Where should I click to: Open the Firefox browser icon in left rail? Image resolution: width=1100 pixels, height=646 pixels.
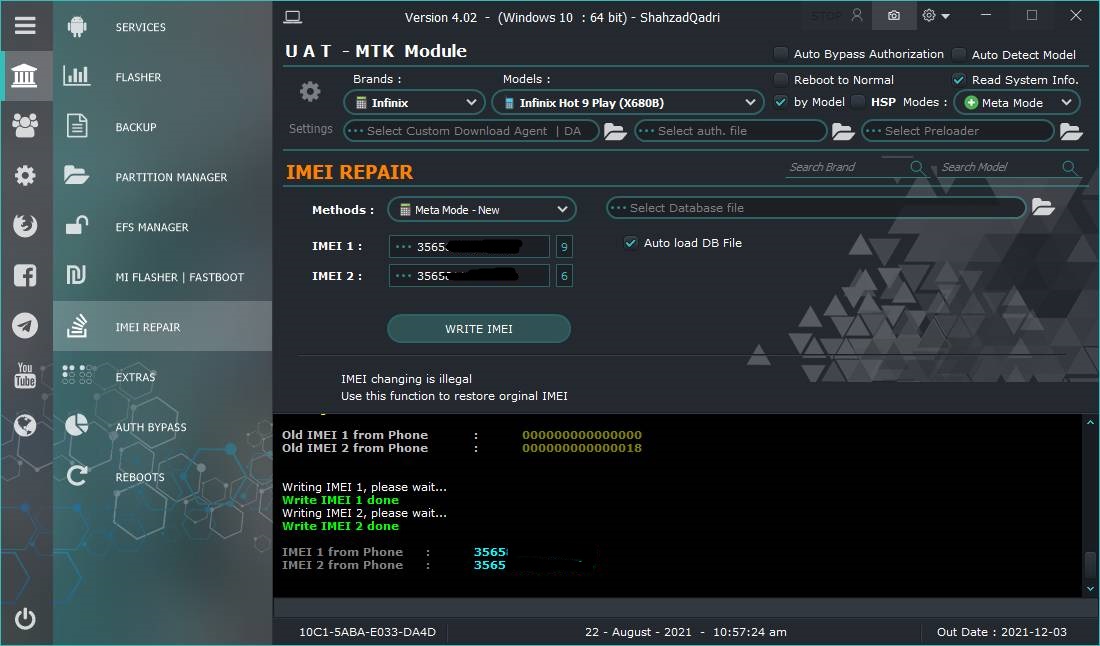tap(25, 225)
